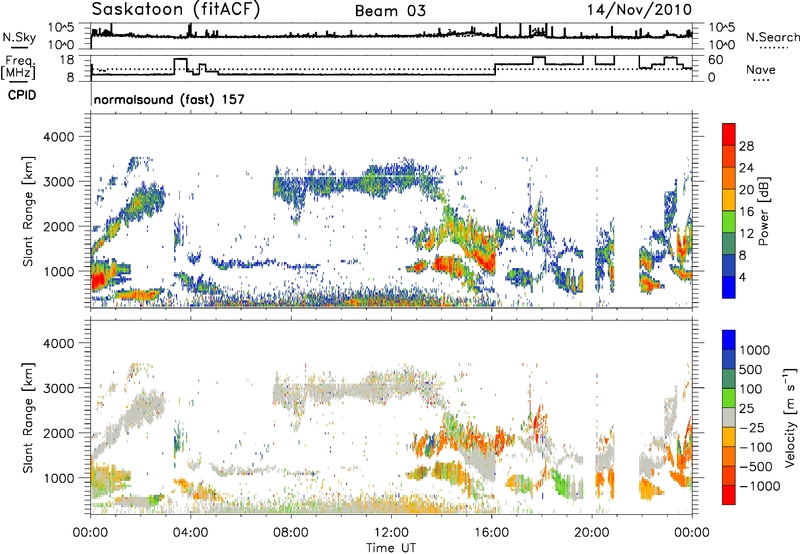800x554 pixels.
Task: Click the '28' tick on Power colorbar
Action: tap(746, 146)
